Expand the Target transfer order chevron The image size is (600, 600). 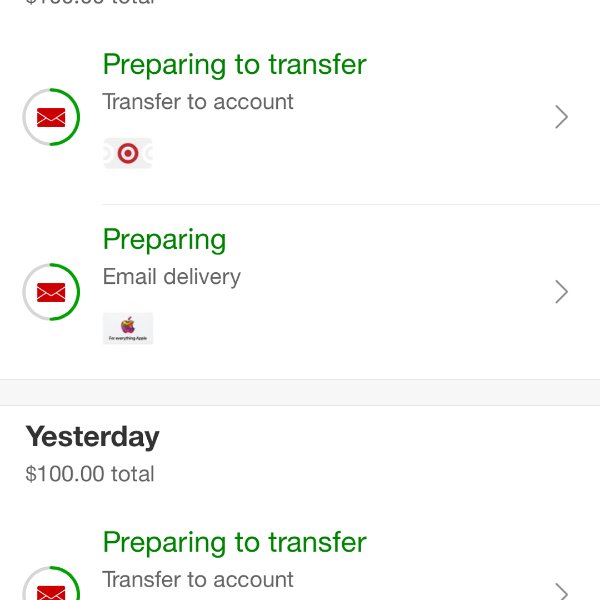[x=561, y=117]
